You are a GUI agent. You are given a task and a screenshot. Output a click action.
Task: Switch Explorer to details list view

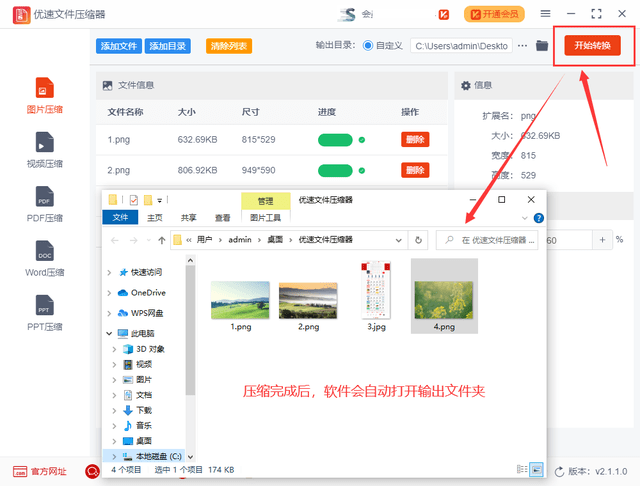pyautogui.click(x=522, y=469)
